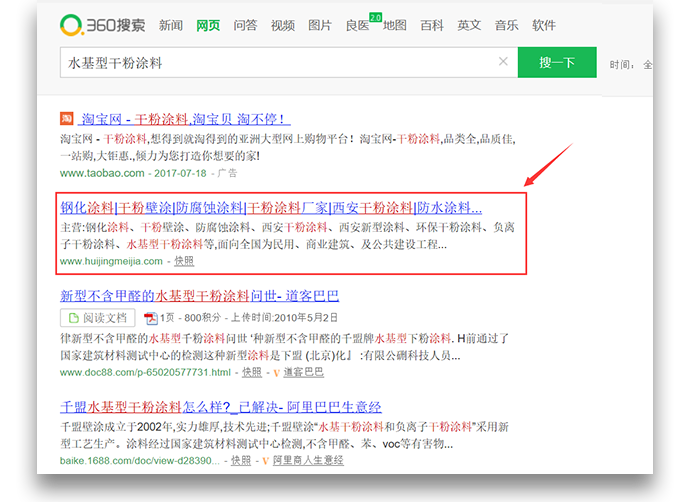Switch to the 新闻 tab

171,25
